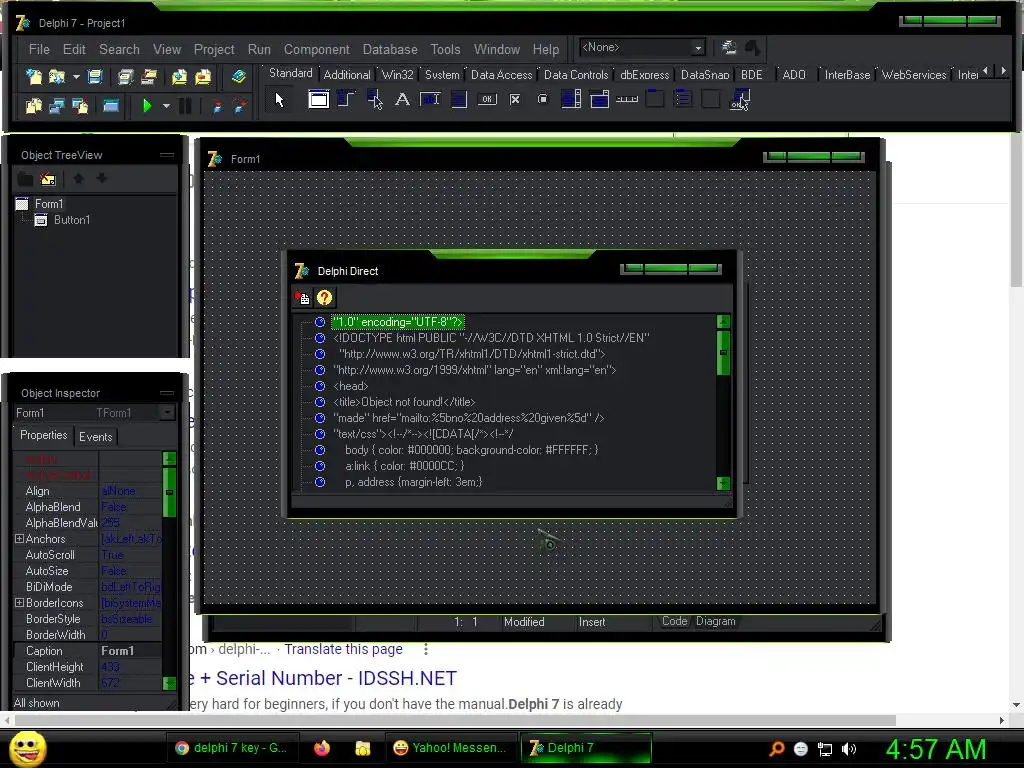The height and width of the screenshot is (768, 1024).
Task: Select the CheckBox component icon
Action: (515, 99)
